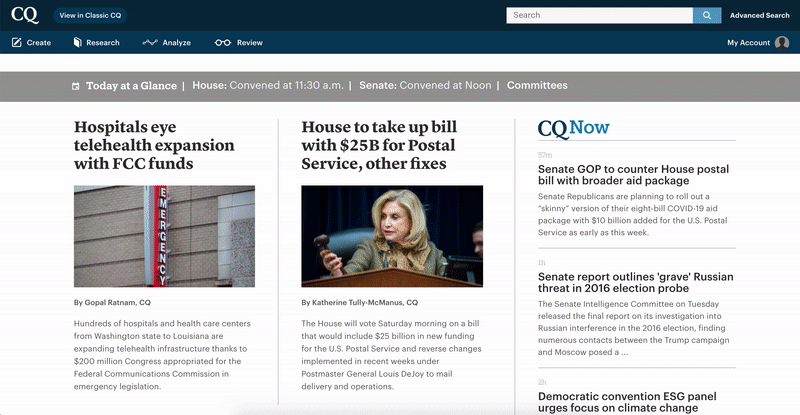Click the hospitals telehealth summary paragraph
Viewport: 800px width, 415px height.
coord(162,355)
